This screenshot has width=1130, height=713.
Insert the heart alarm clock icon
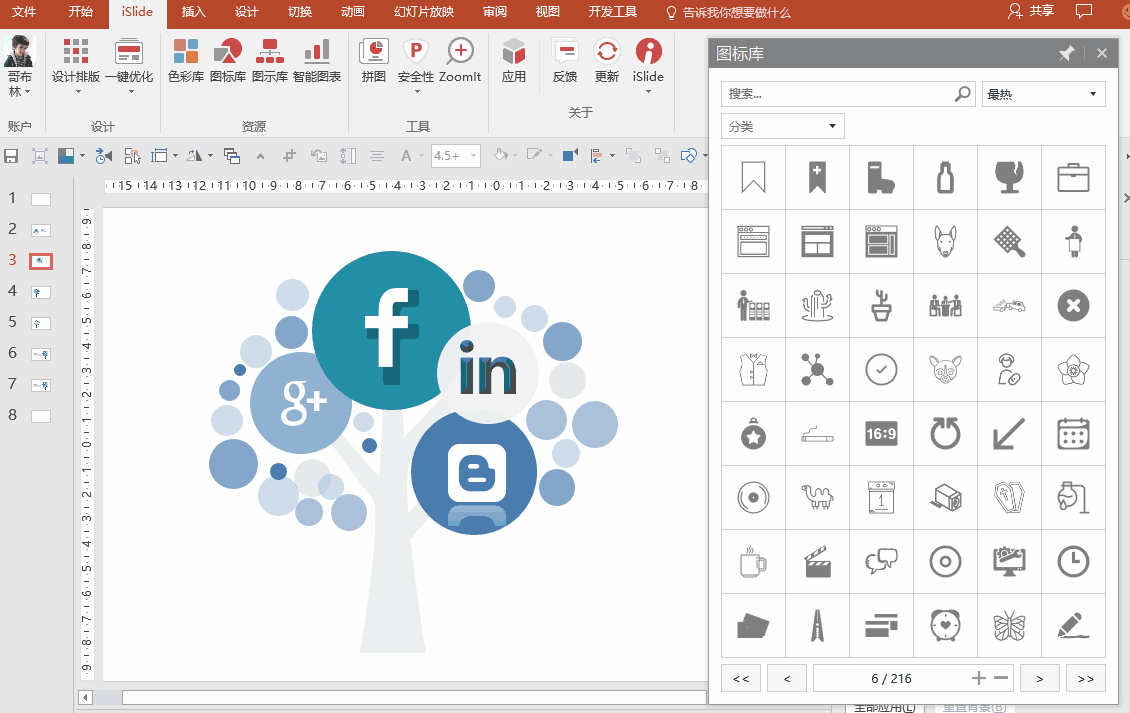click(x=946, y=626)
